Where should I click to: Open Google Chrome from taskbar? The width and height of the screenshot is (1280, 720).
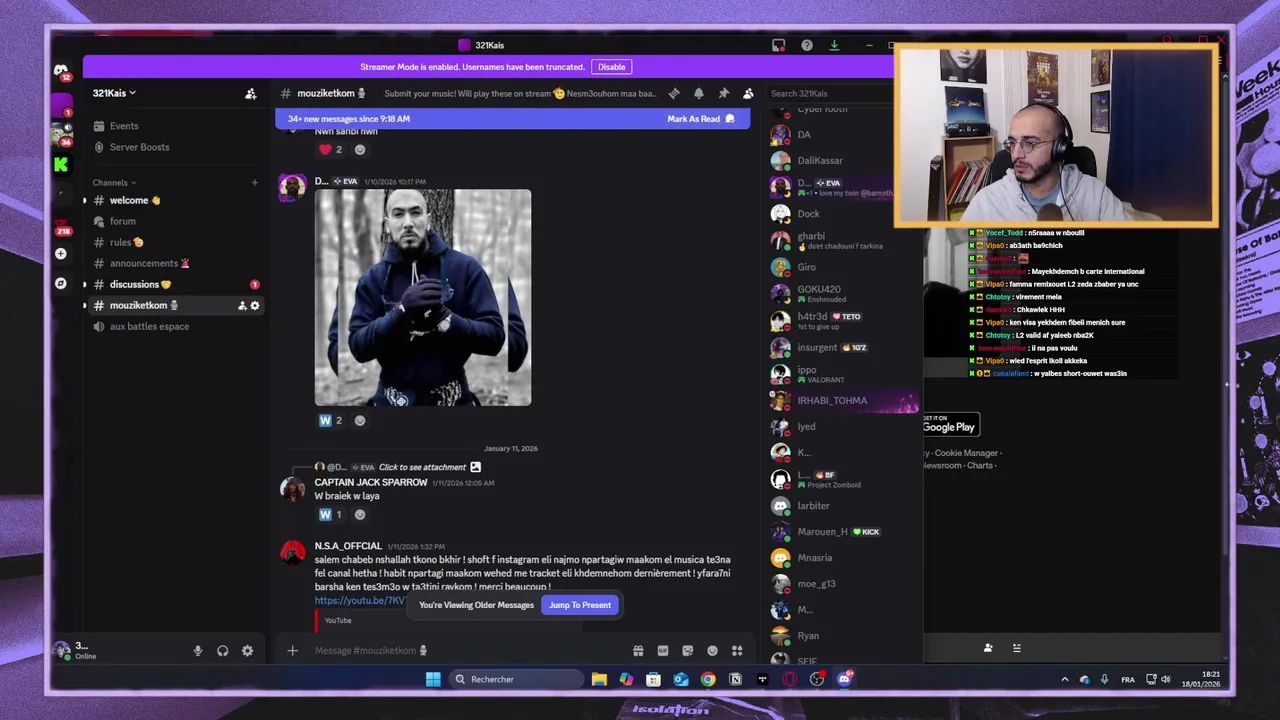(x=708, y=680)
